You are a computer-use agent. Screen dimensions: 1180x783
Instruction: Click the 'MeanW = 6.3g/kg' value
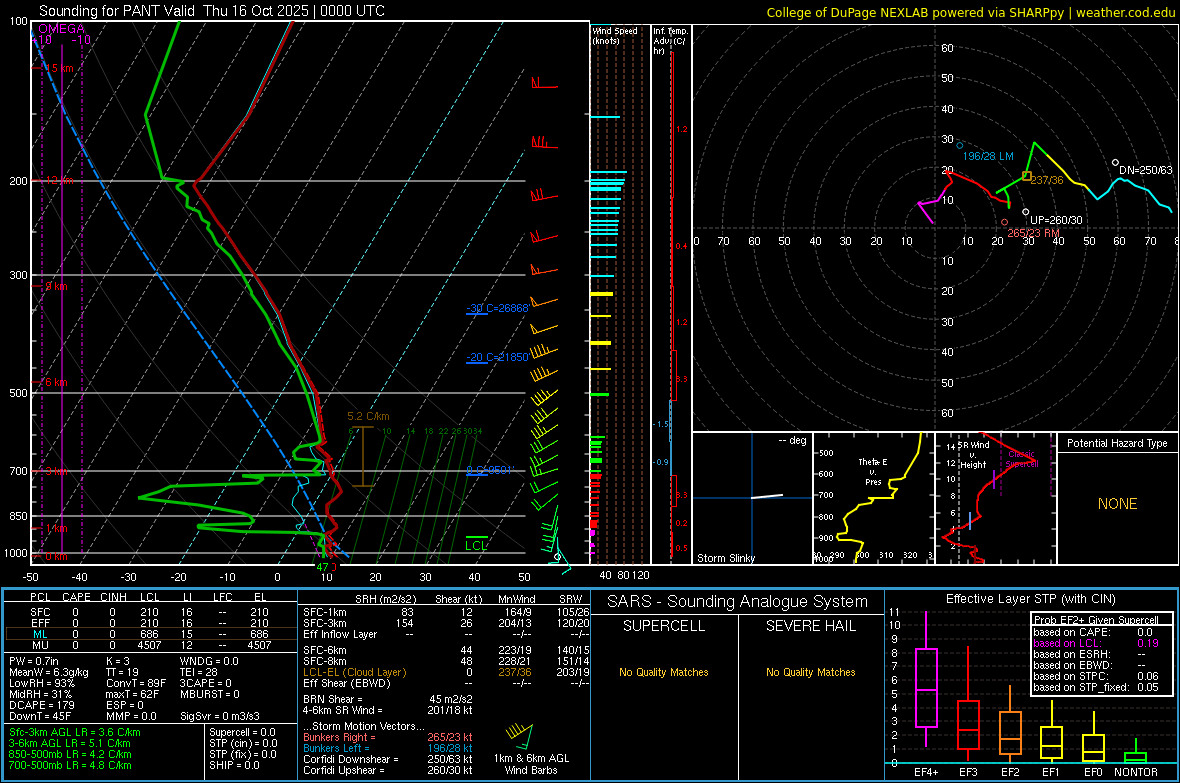48,672
